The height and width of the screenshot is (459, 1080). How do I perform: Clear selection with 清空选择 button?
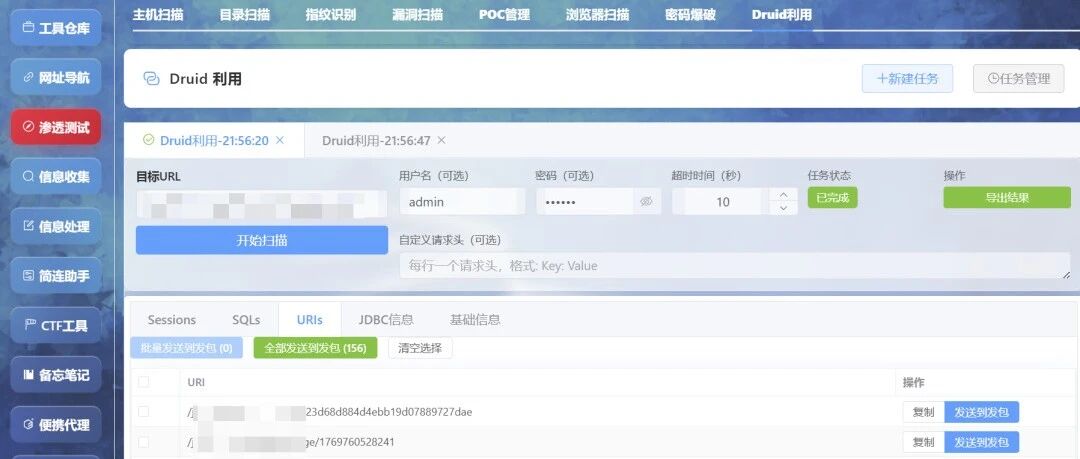(420, 348)
